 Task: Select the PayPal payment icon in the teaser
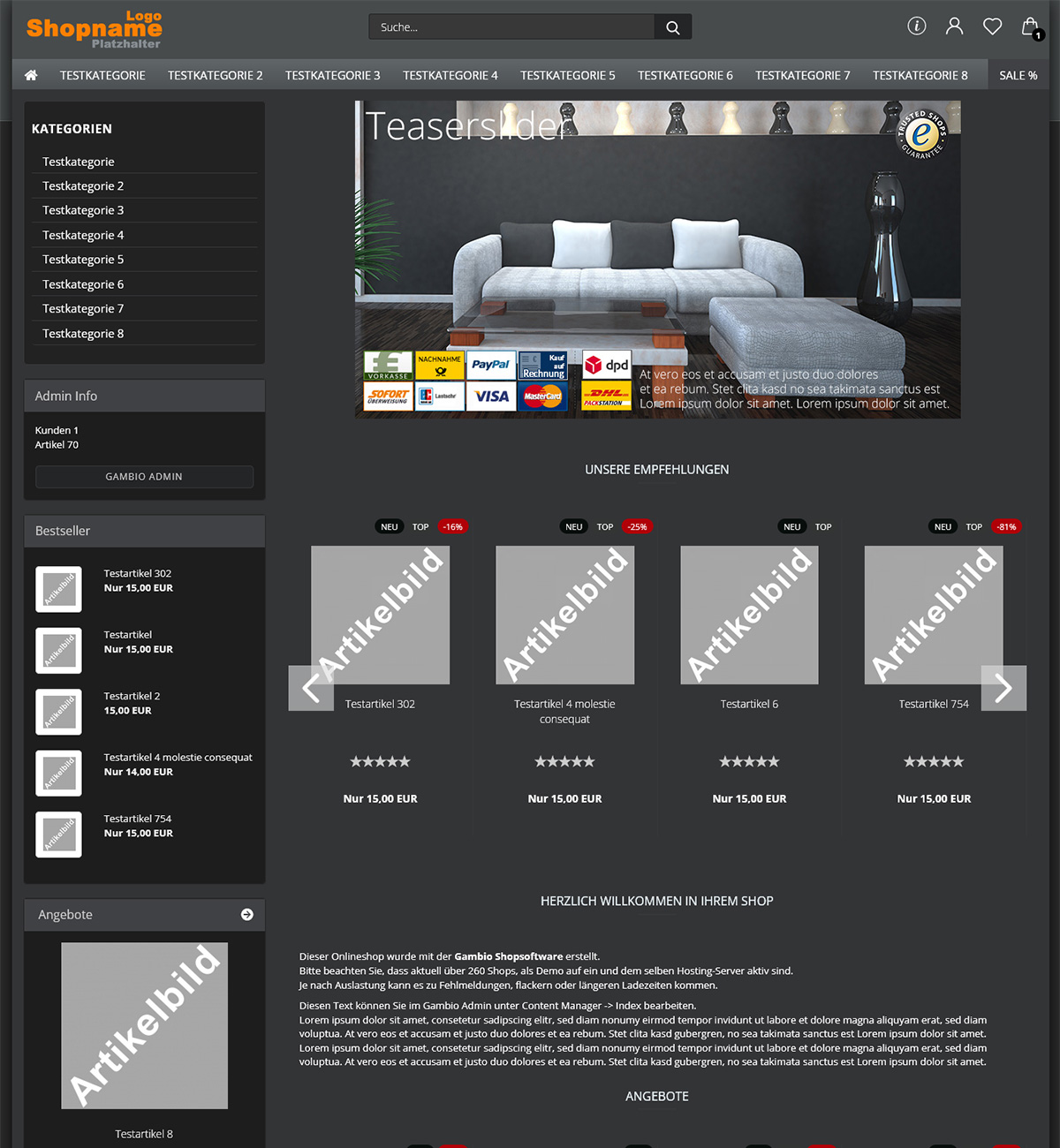[x=491, y=365]
